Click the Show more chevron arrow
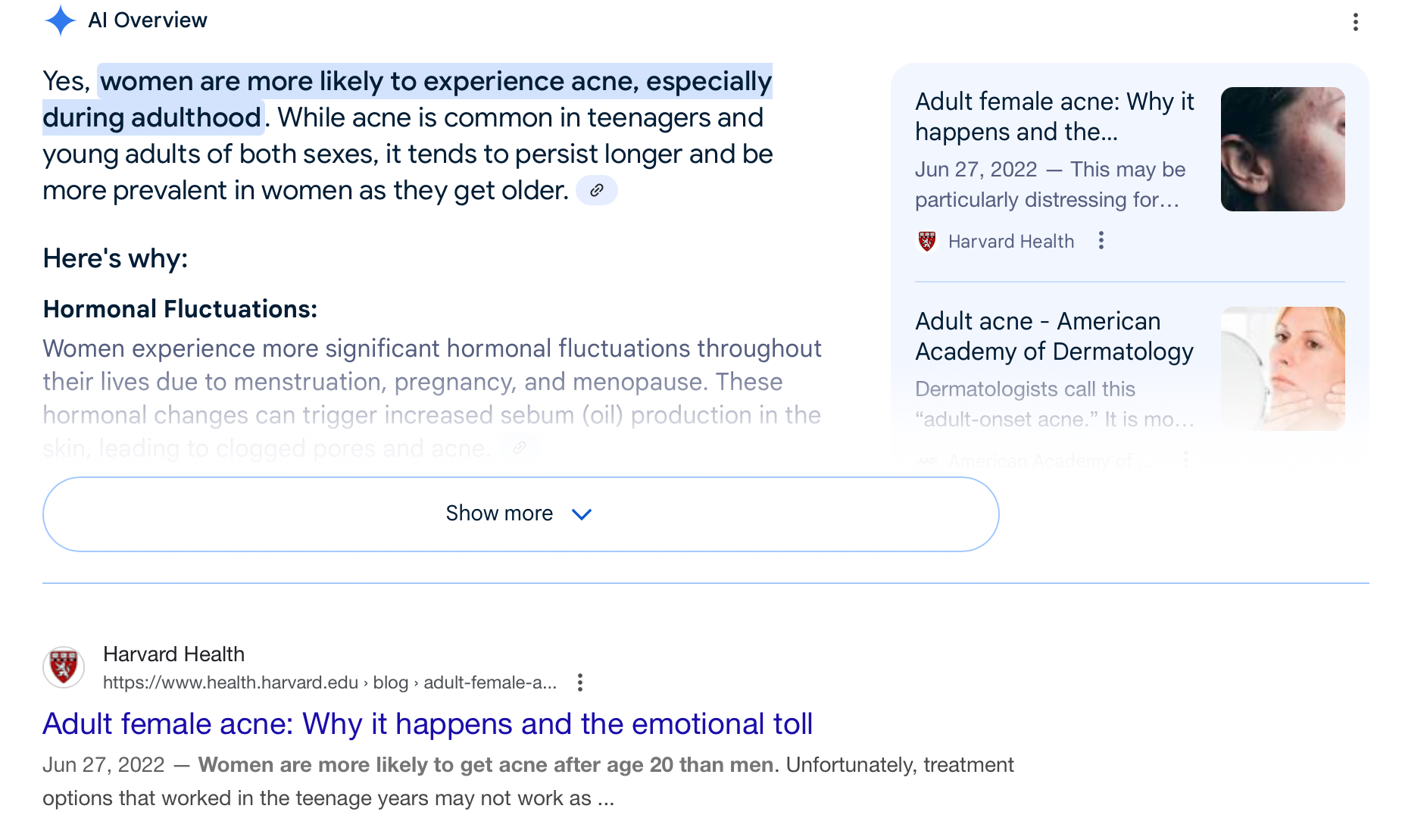The width and height of the screenshot is (1402, 840). pos(582,514)
